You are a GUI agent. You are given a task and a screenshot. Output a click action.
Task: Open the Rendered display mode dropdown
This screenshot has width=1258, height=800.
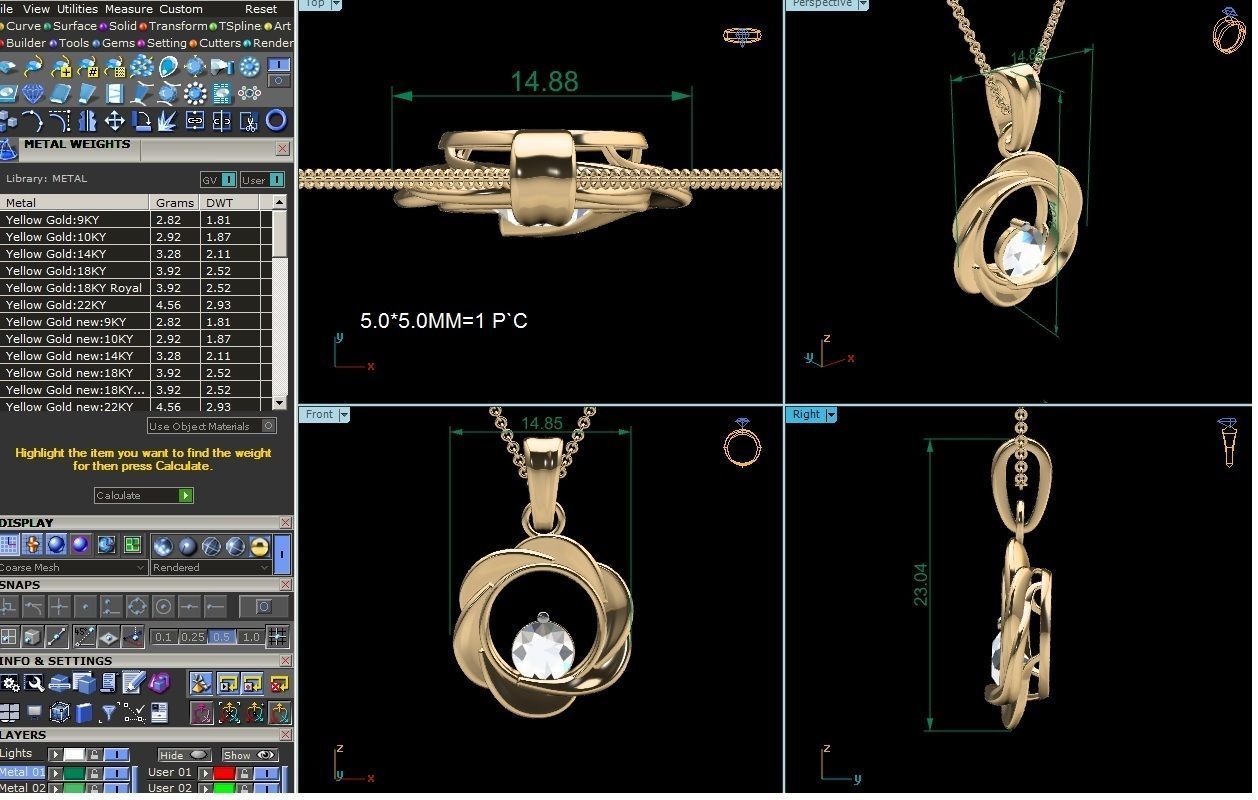pyautogui.click(x=211, y=567)
